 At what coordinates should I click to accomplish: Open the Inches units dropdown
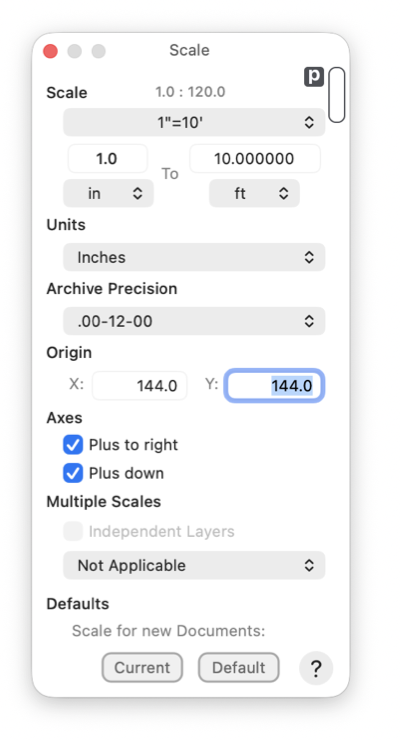point(194,257)
